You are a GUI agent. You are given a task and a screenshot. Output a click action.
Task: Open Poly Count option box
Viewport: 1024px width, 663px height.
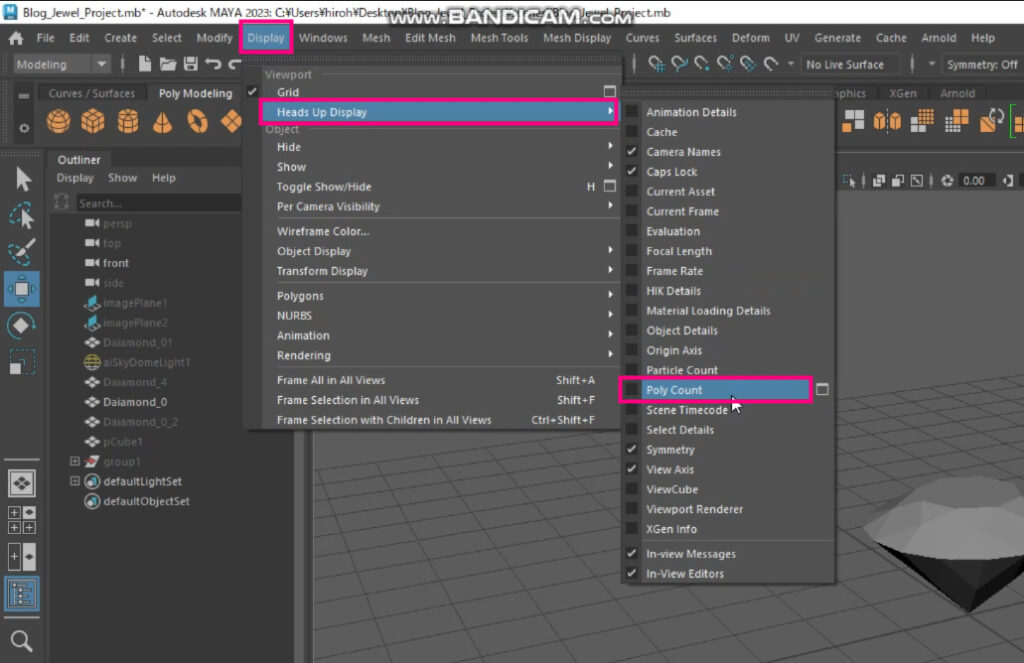point(822,389)
